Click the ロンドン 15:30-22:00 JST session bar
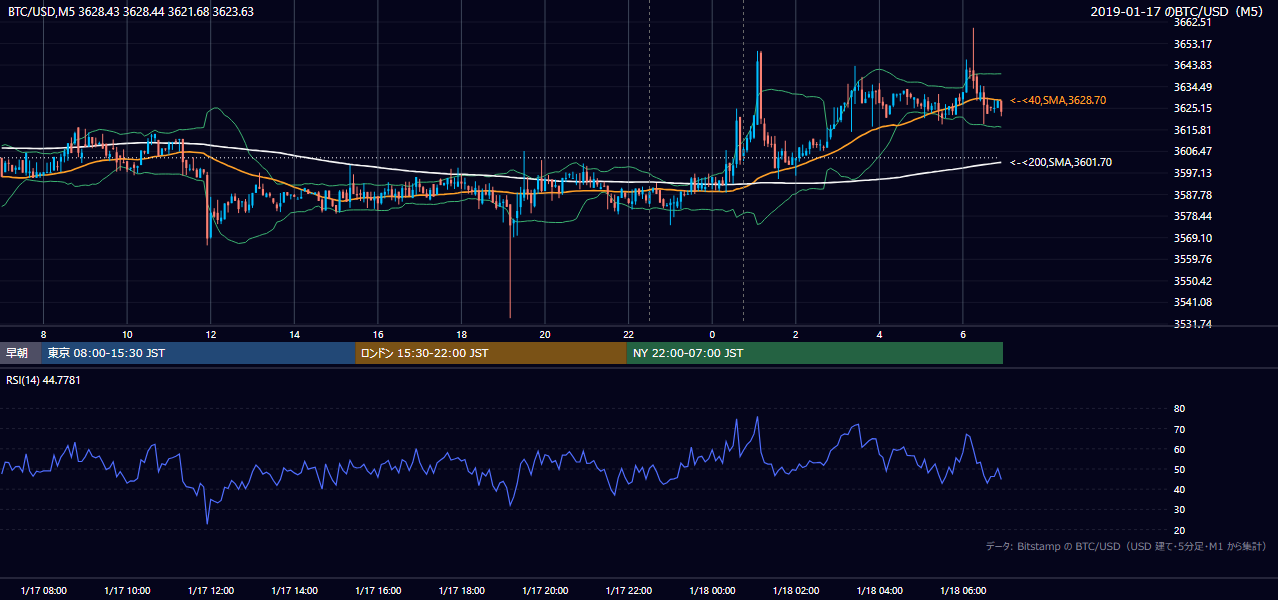Viewport: 1278px width, 600px height. coord(491,353)
